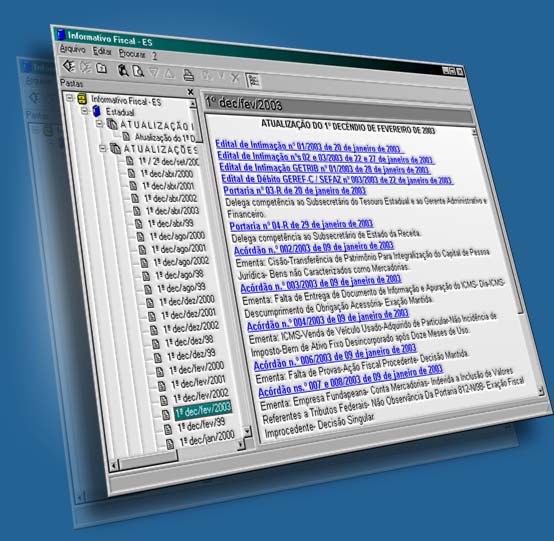Screen dimensions: 554x541
Task: Open Acórdão n.º 003/2003 link
Action: point(321,283)
